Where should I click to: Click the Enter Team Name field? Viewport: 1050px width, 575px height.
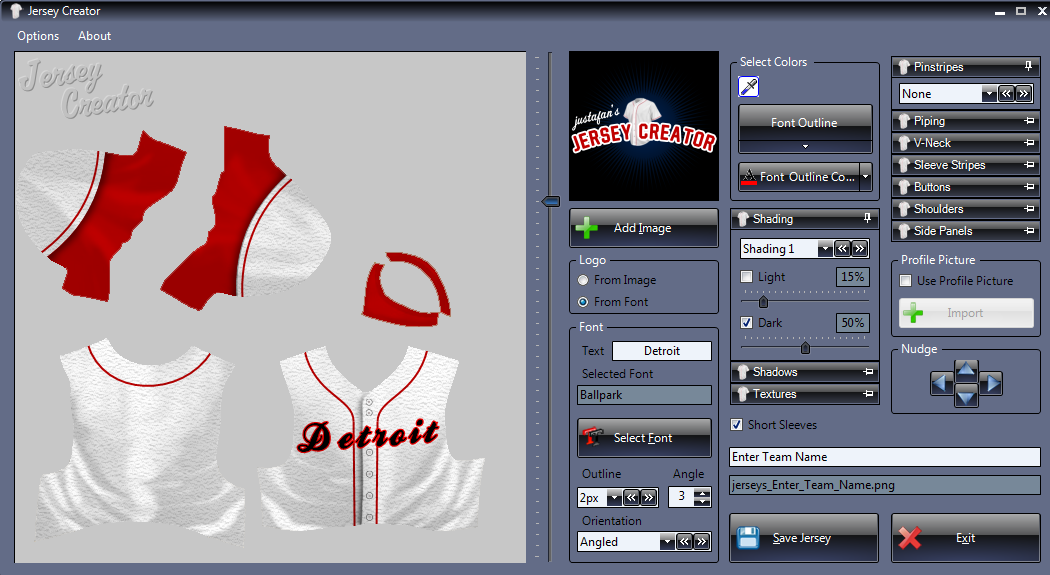click(x=884, y=457)
